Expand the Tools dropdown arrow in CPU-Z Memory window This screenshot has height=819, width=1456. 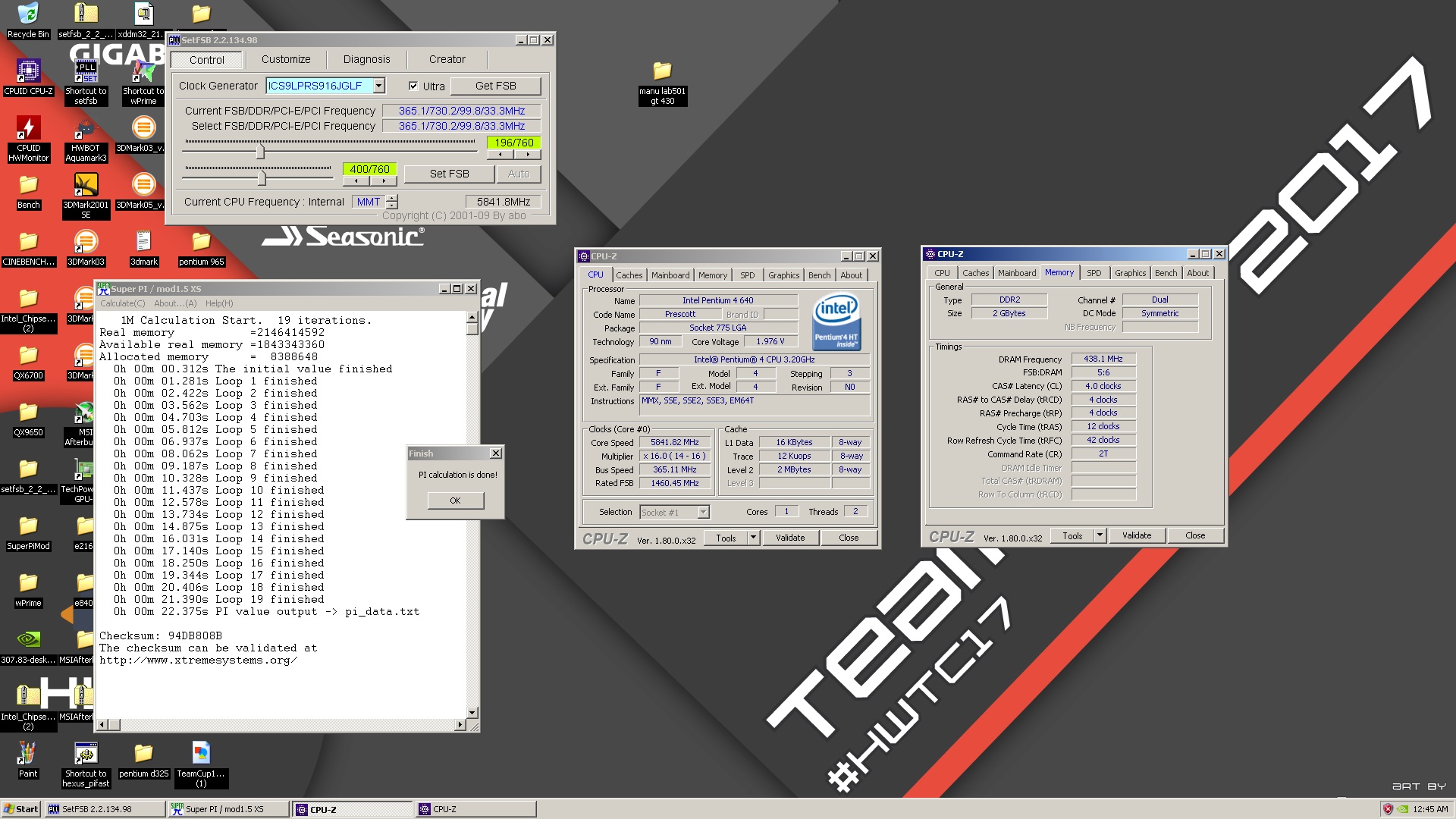[x=1100, y=535]
